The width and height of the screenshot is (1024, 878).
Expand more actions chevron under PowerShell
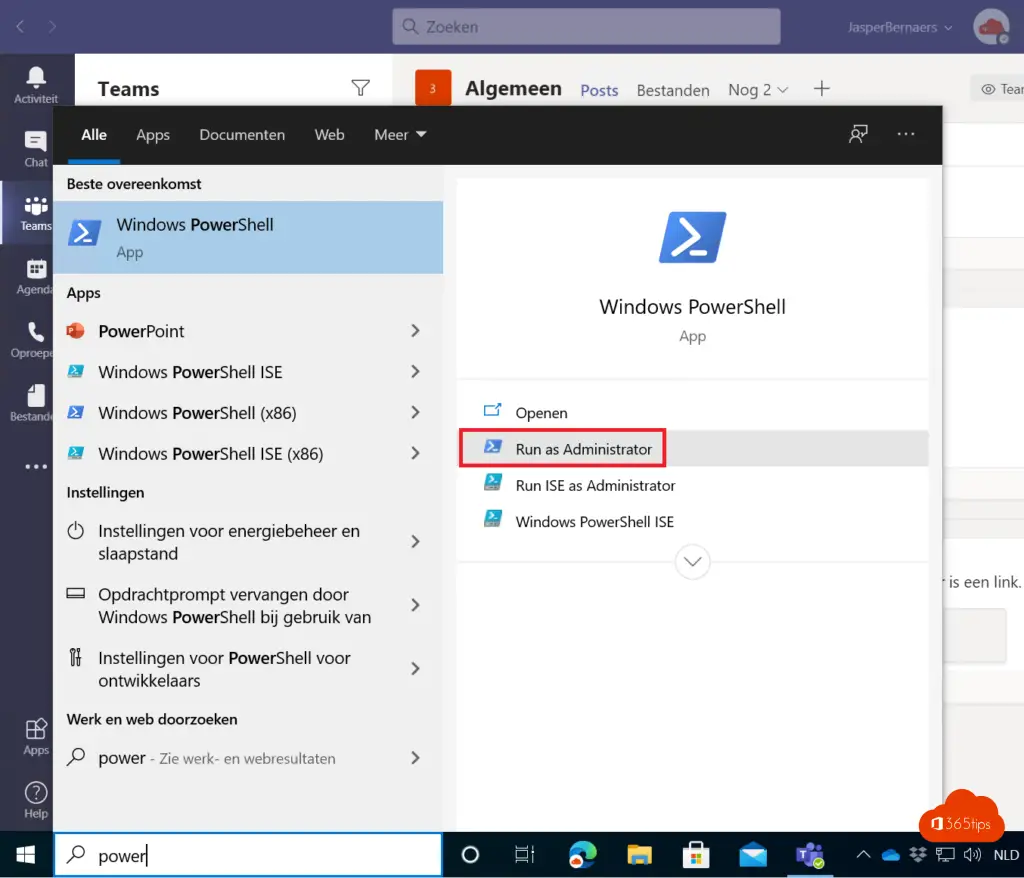(692, 561)
